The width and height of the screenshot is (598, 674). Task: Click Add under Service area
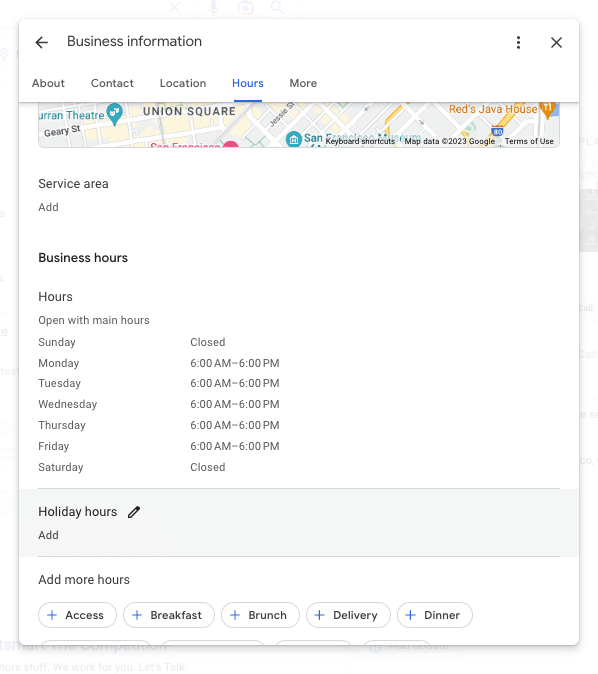point(48,207)
